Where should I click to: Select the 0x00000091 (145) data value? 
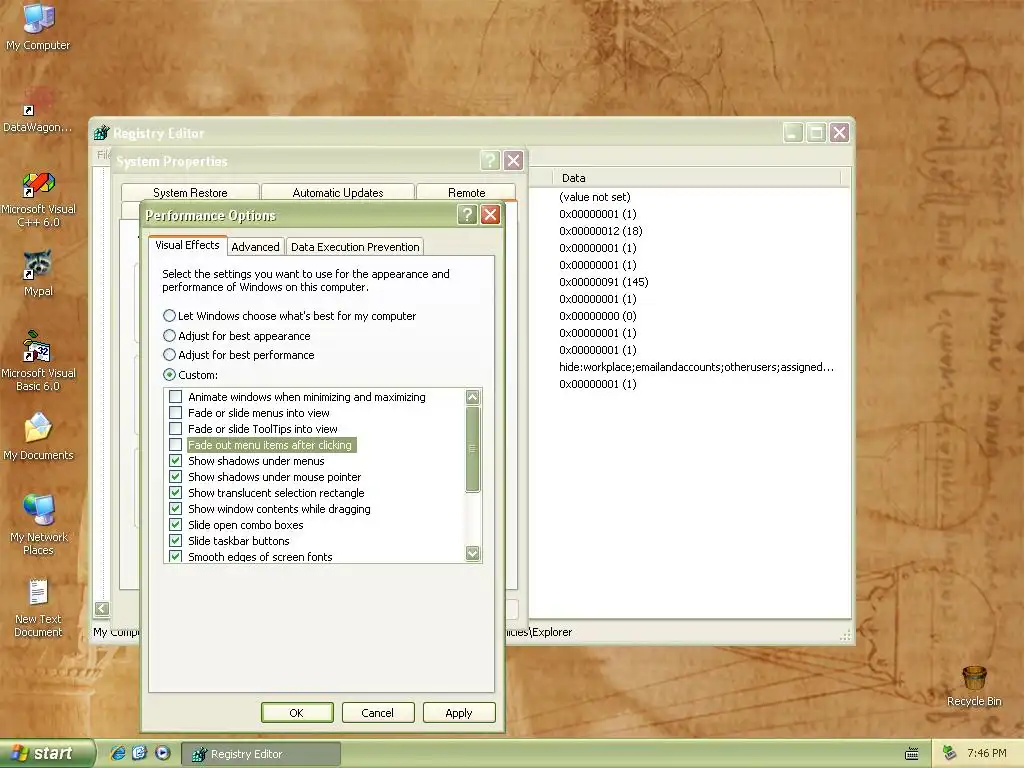click(x=603, y=281)
